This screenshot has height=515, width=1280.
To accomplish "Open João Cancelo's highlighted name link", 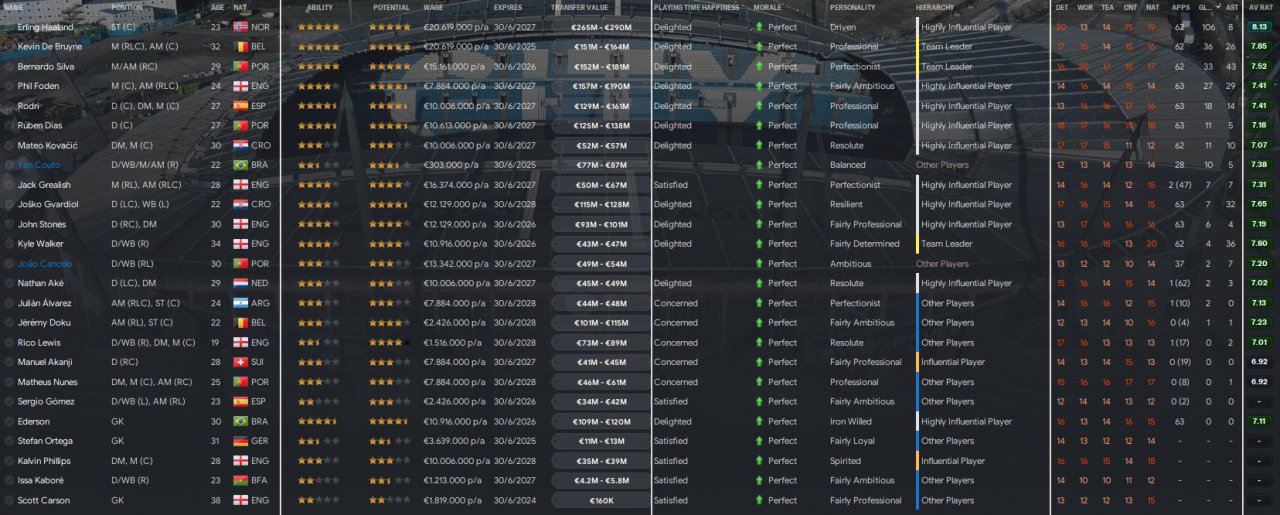I will click(x=45, y=264).
